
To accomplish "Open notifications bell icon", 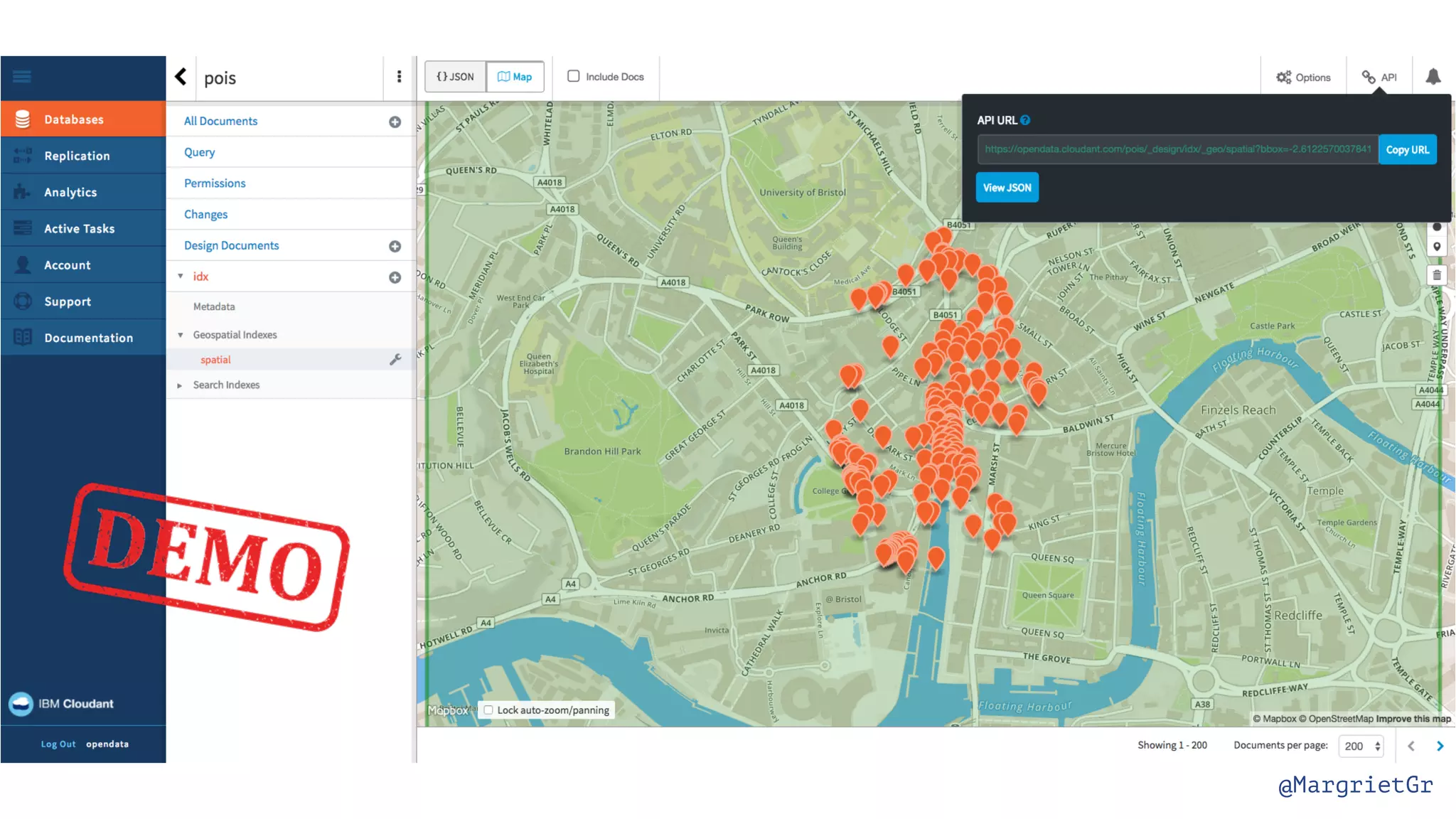I will pos(1433,77).
